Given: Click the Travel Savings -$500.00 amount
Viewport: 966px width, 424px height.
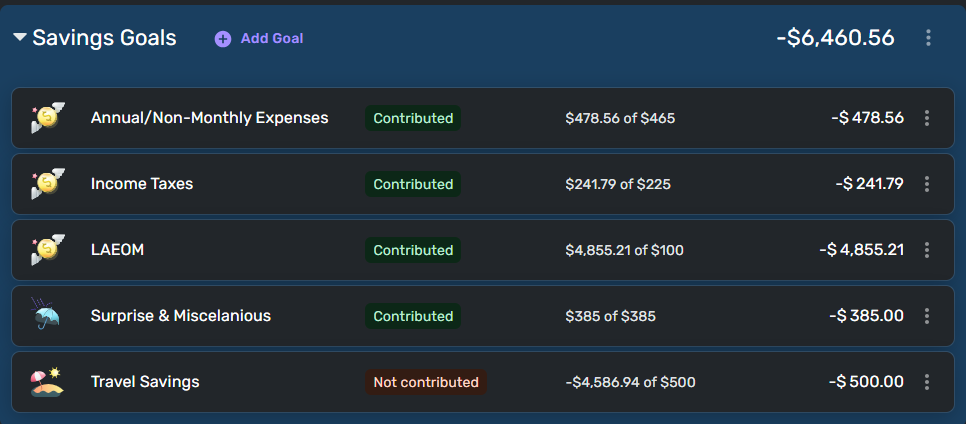Looking at the screenshot, I should pyautogui.click(x=866, y=382).
